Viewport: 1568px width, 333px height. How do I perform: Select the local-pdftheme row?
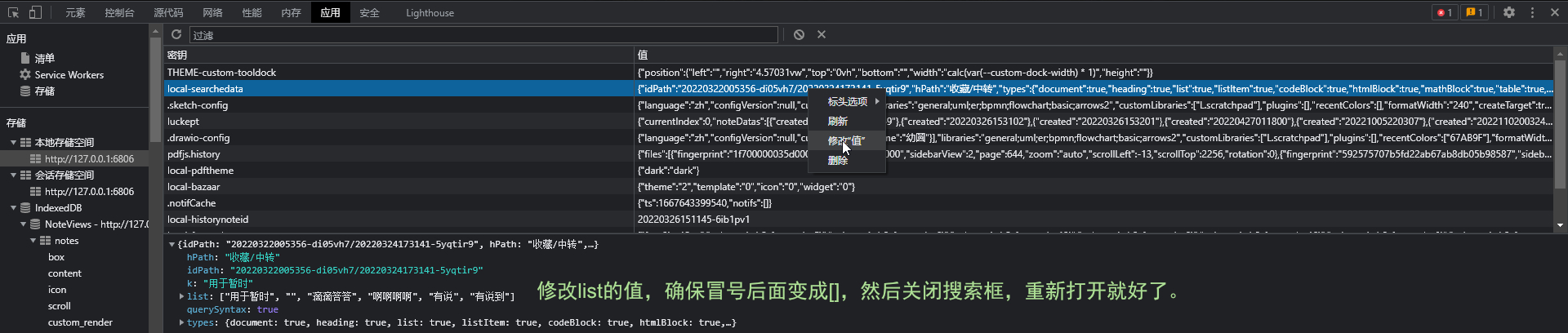click(858, 170)
